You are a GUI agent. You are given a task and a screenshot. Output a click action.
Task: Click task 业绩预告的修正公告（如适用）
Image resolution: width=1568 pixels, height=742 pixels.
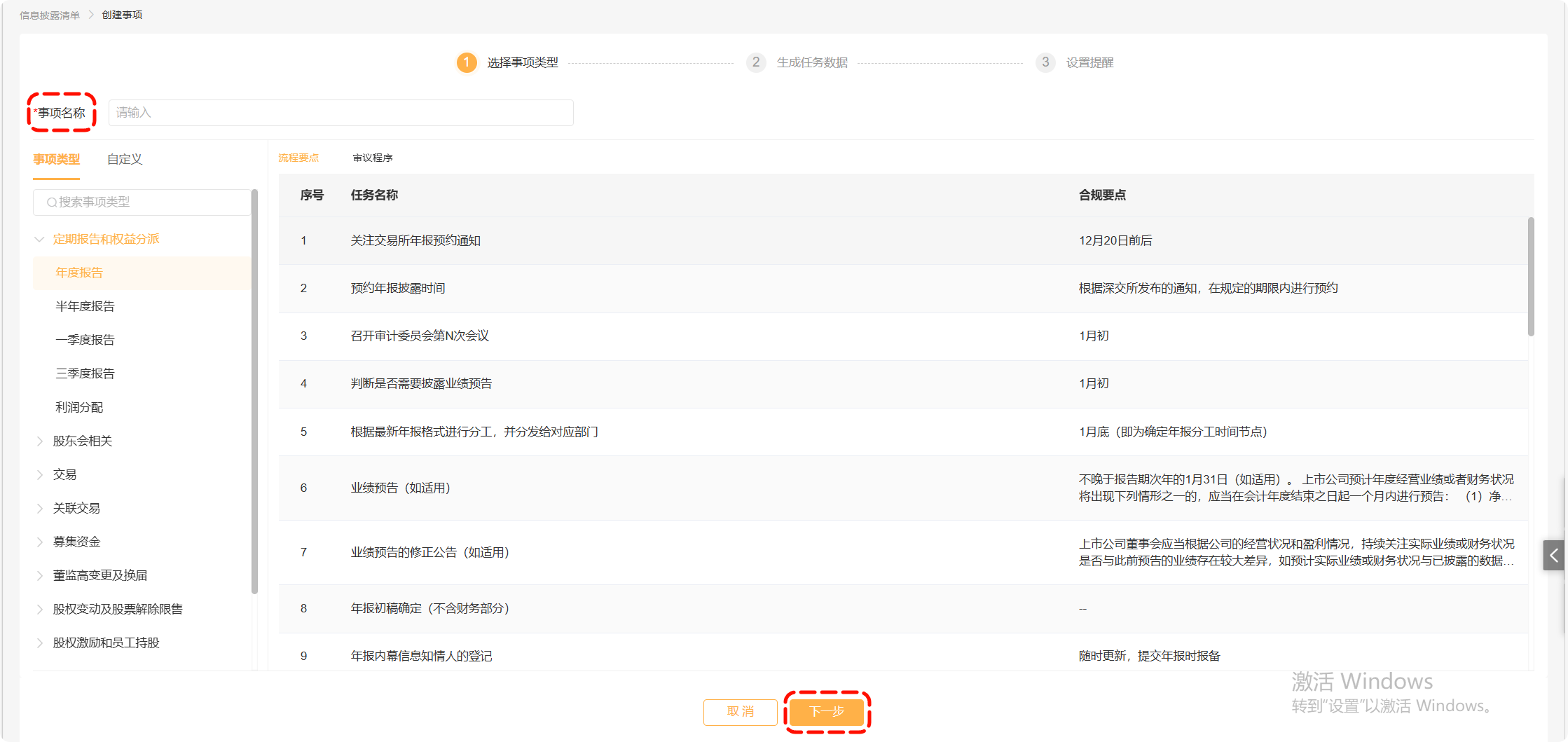tap(430, 553)
